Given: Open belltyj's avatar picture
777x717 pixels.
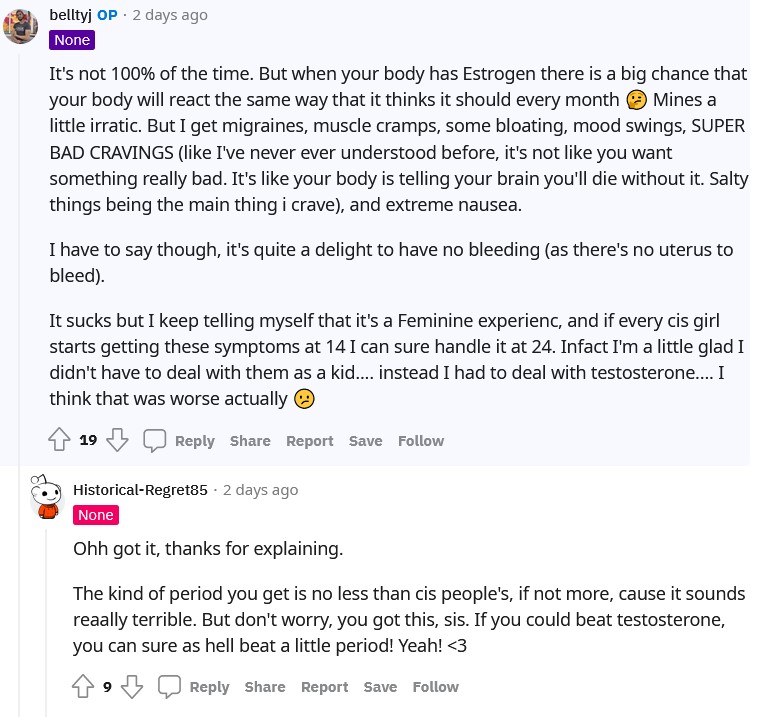Looking at the screenshot, I should click(20, 26).
